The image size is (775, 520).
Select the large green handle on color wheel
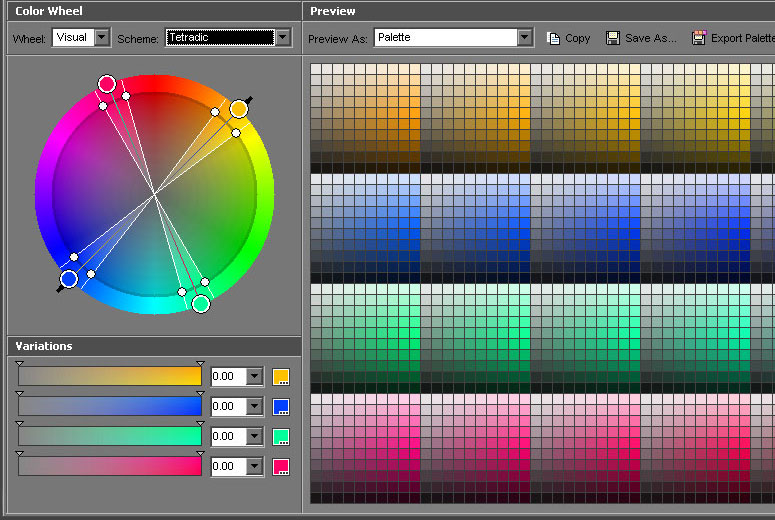point(201,303)
